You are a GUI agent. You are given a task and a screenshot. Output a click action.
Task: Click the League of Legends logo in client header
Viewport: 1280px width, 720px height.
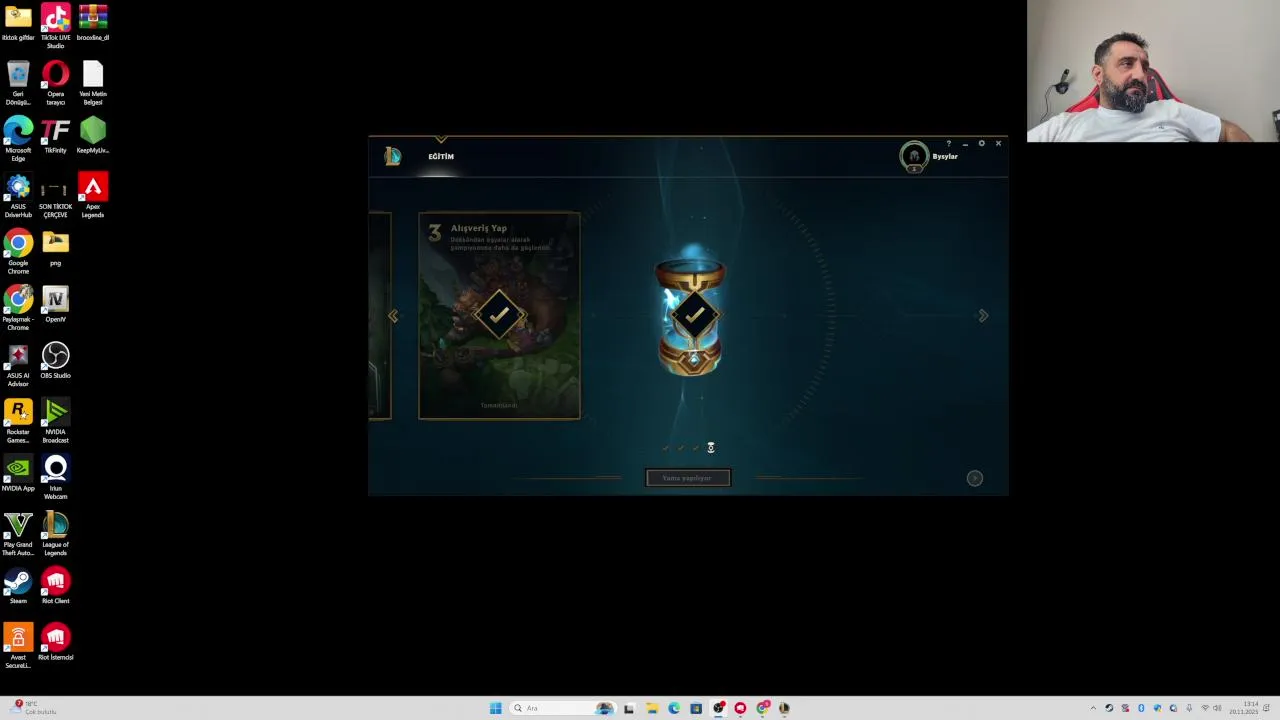pyautogui.click(x=392, y=156)
